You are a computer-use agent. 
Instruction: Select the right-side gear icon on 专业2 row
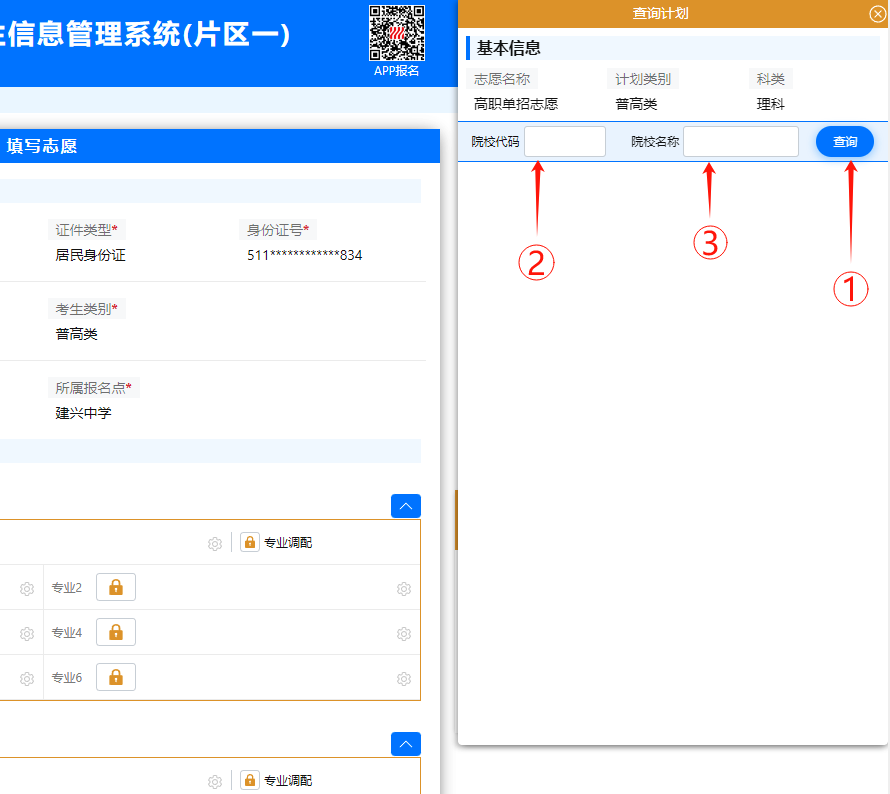[x=403, y=587]
